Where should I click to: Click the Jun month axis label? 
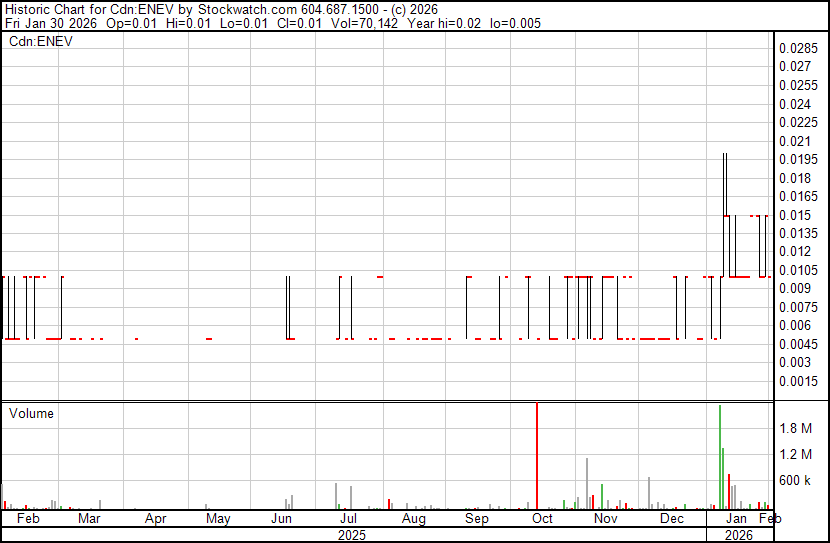point(282,519)
